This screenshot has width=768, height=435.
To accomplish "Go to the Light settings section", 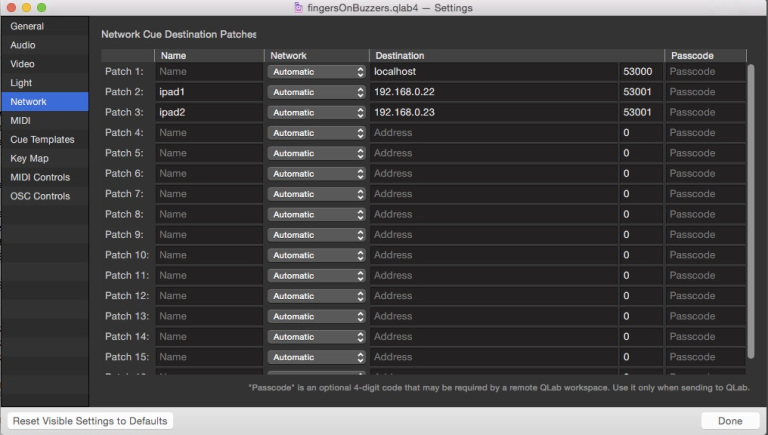I will point(21,83).
